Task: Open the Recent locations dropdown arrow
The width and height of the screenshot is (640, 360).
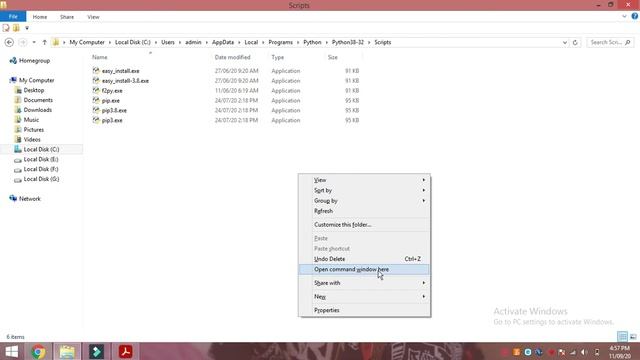Action: (34, 42)
